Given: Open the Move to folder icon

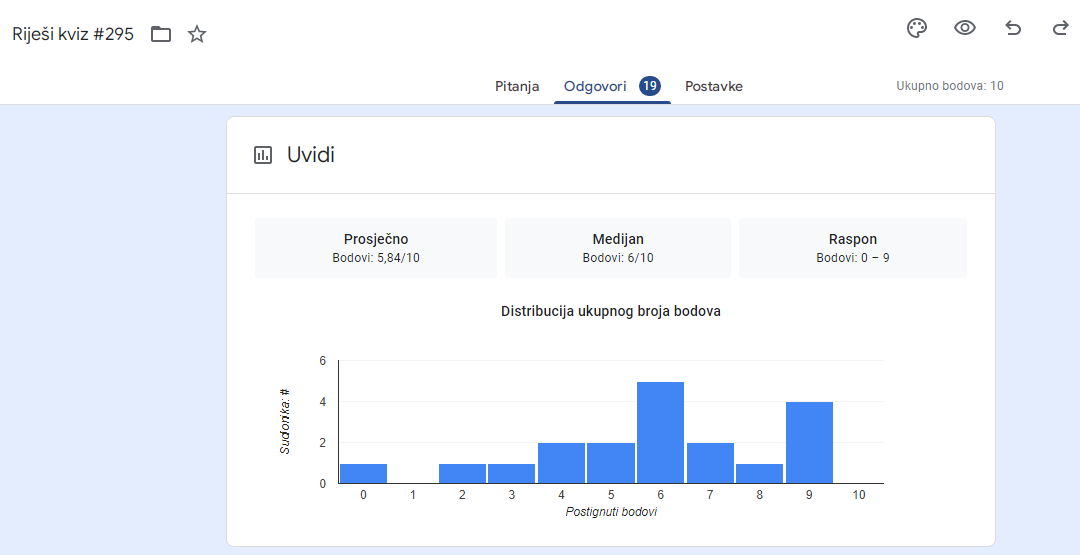Looking at the screenshot, I should coord(161,34).
